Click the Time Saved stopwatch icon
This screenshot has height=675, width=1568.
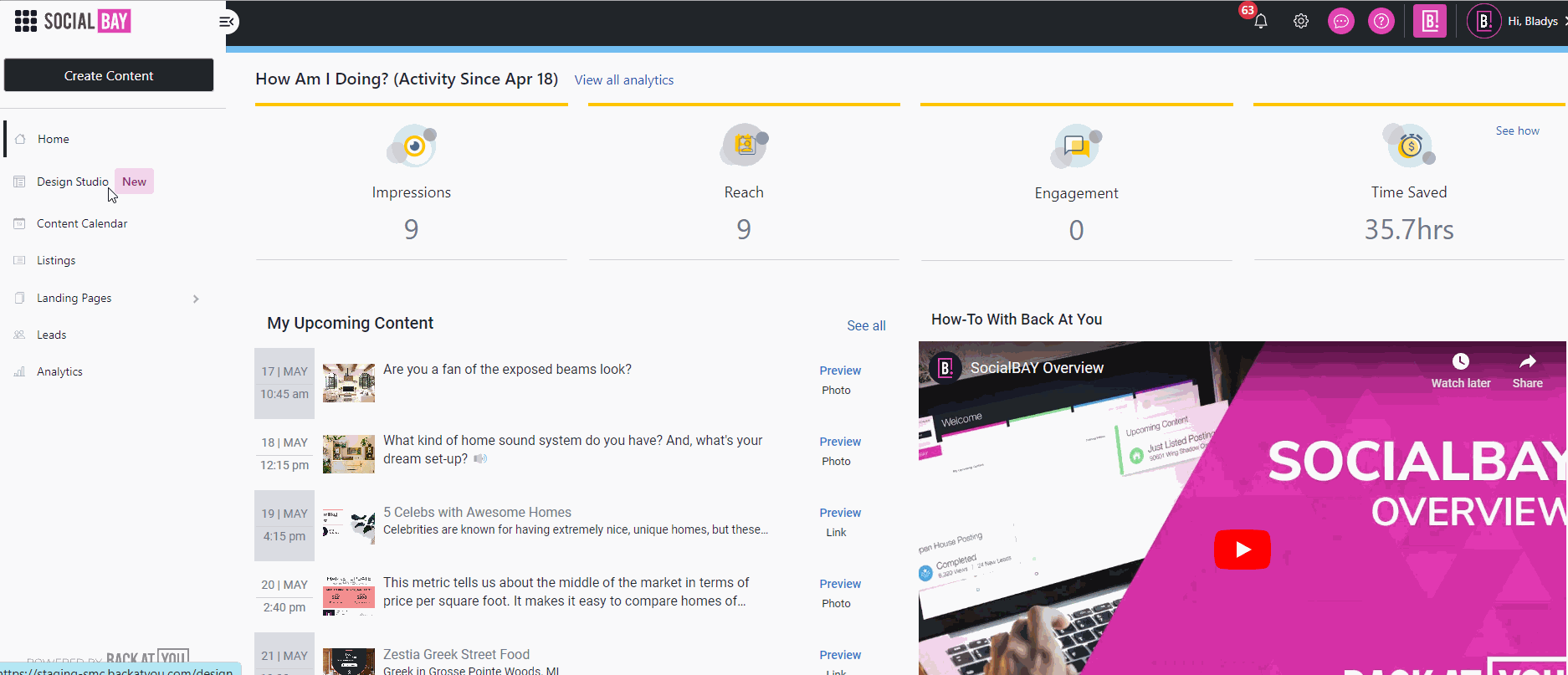coord(1409,146)
